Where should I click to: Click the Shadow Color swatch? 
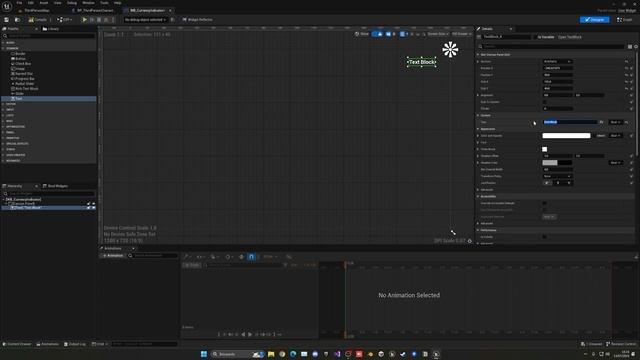(557, 162)
